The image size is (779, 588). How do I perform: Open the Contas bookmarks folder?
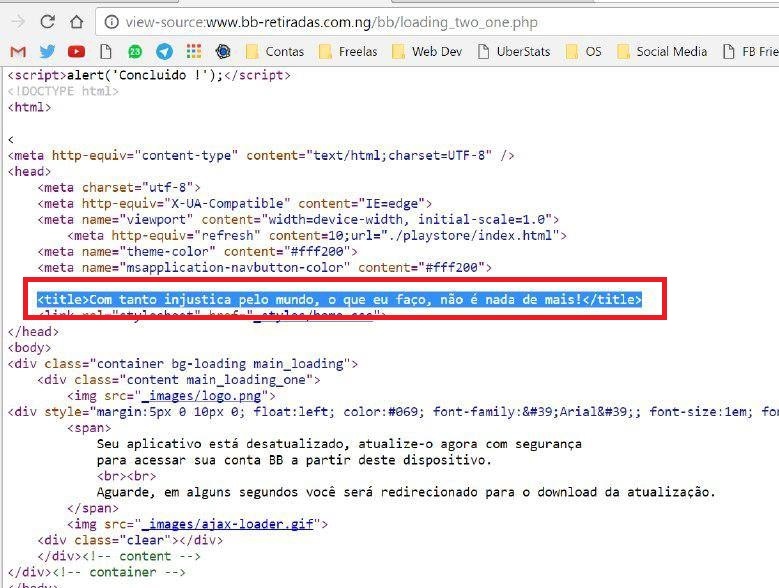click(275, 52)
